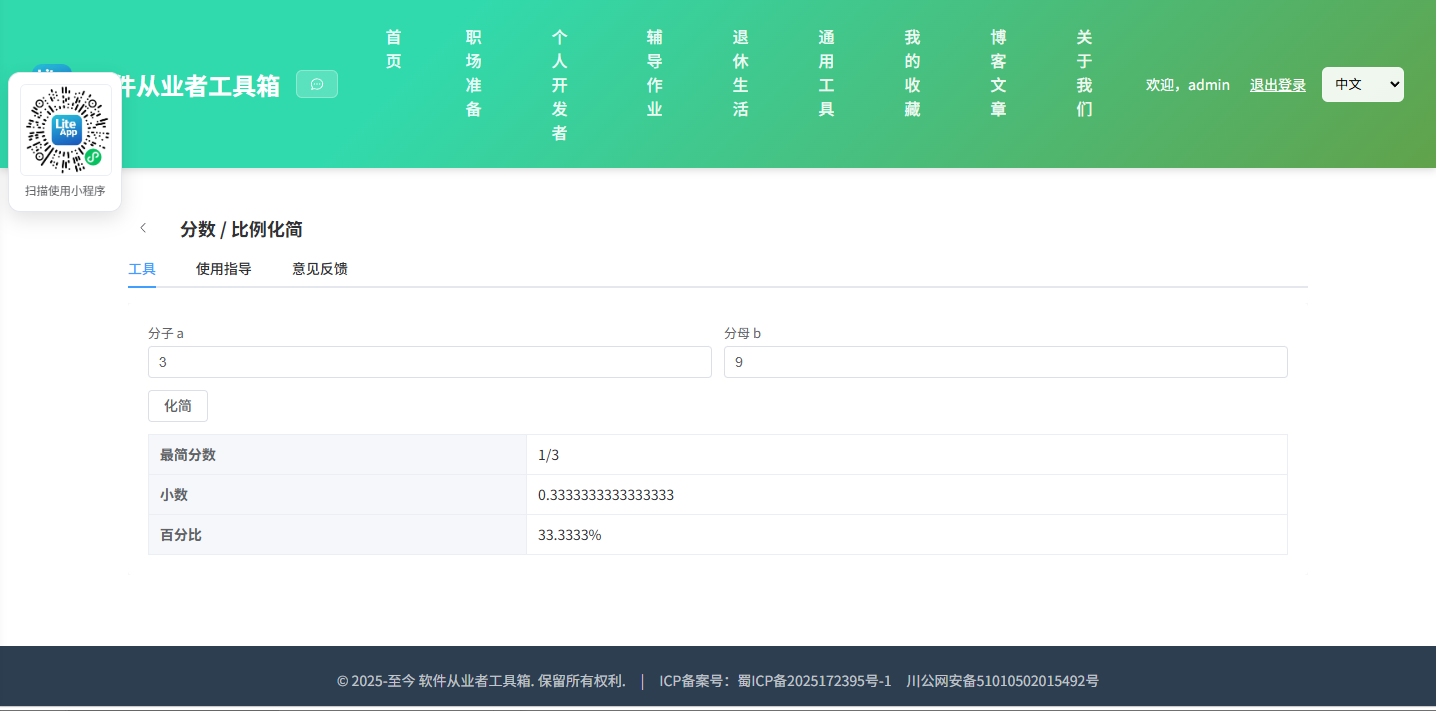Open the 职场准备 navigation item
The image size is (1436, 711).
tap(474, 73)
